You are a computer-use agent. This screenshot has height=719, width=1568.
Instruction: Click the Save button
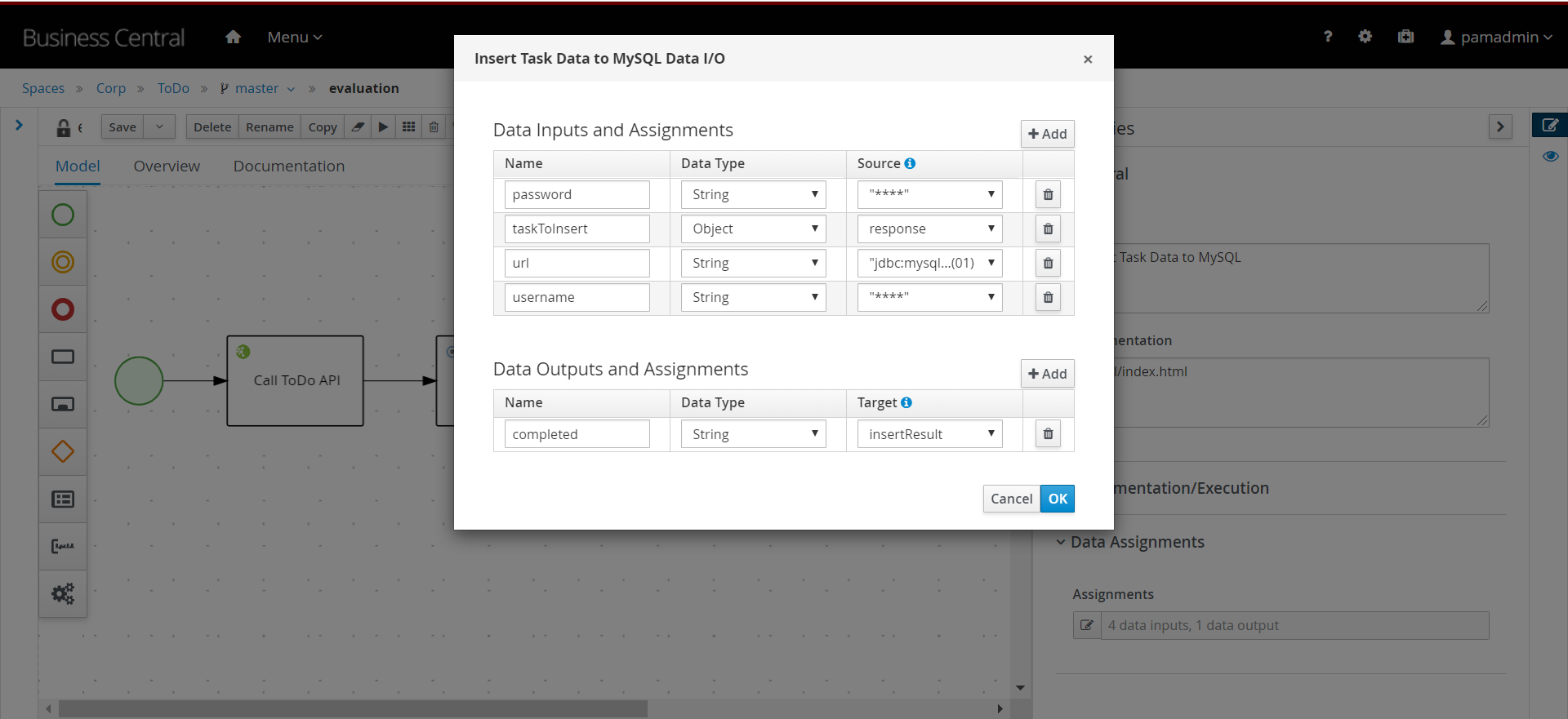tap(122, 127)
